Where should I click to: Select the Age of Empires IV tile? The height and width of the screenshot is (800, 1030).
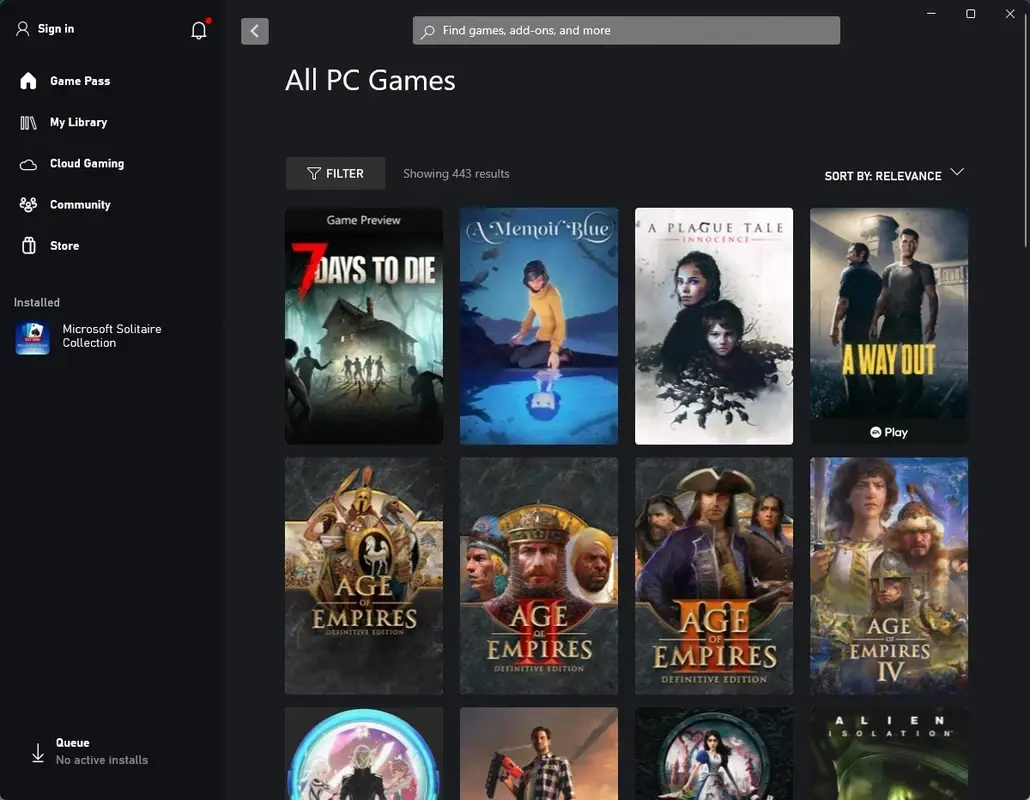(888, 575)
